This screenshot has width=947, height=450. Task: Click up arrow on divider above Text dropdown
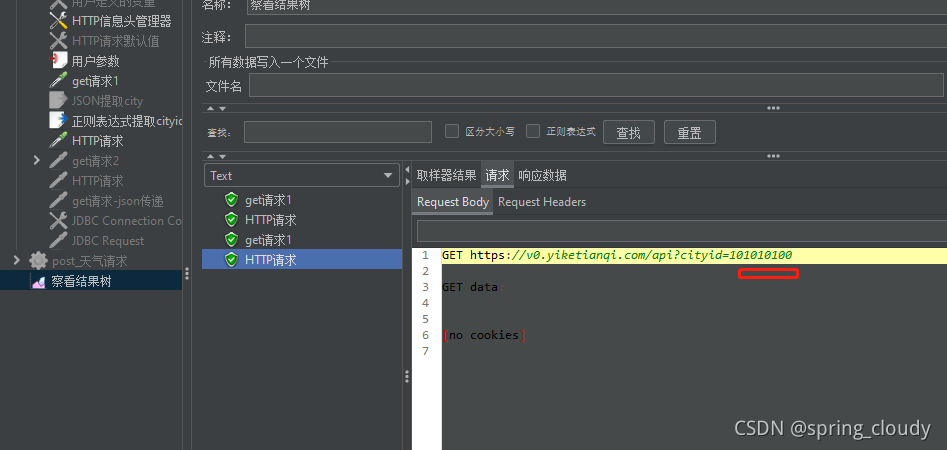click(x=210, y=156)
